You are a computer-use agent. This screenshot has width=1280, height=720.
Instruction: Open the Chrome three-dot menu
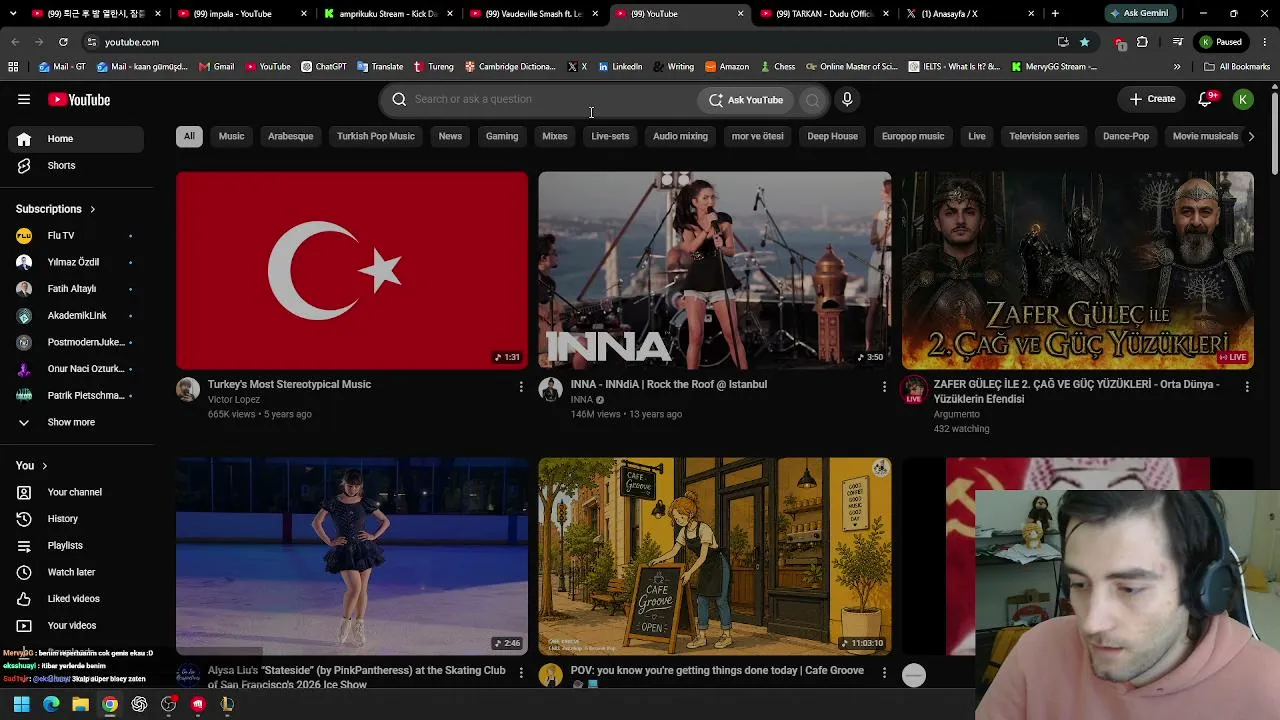coord(1266,42)
